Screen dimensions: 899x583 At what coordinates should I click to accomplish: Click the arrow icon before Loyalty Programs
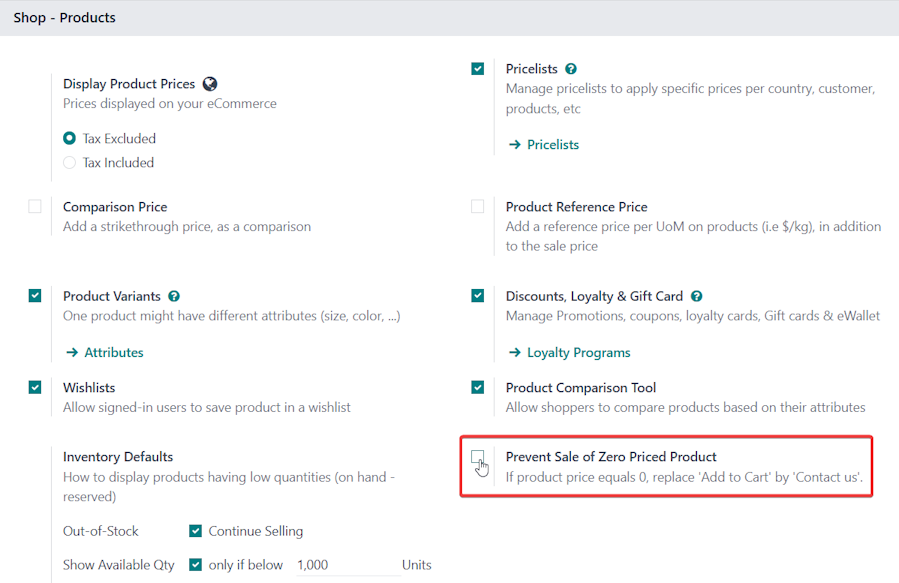coord(514,353)
